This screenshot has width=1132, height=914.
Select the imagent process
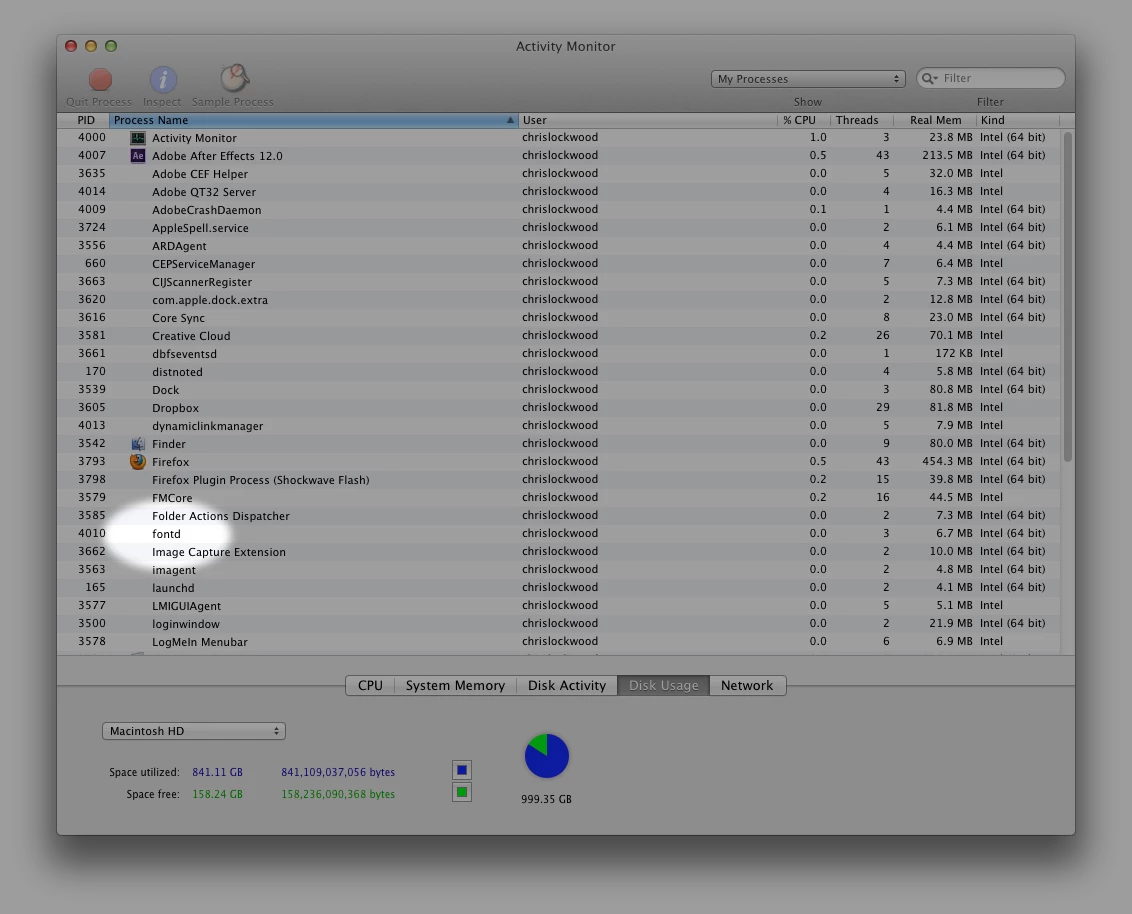[559, 570]
